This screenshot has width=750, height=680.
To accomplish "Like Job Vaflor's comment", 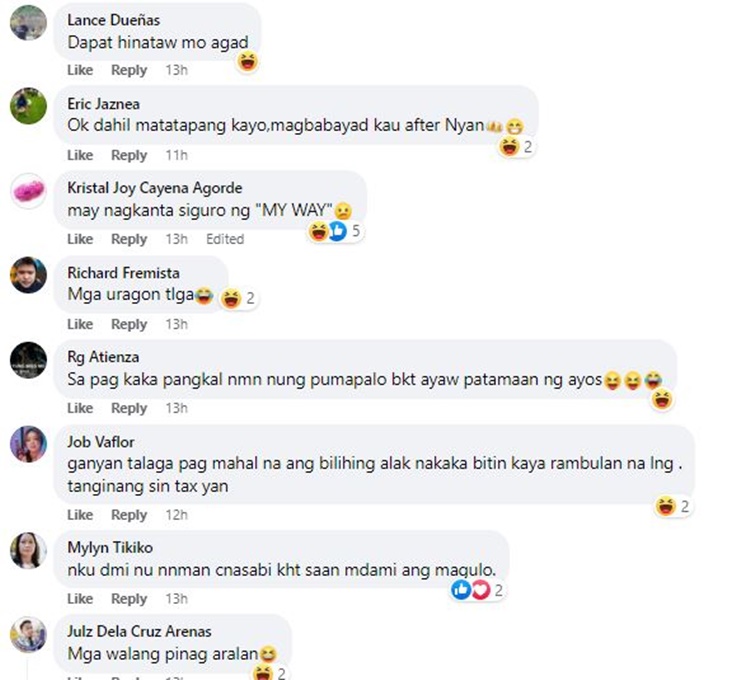I will tap(80, 515).
